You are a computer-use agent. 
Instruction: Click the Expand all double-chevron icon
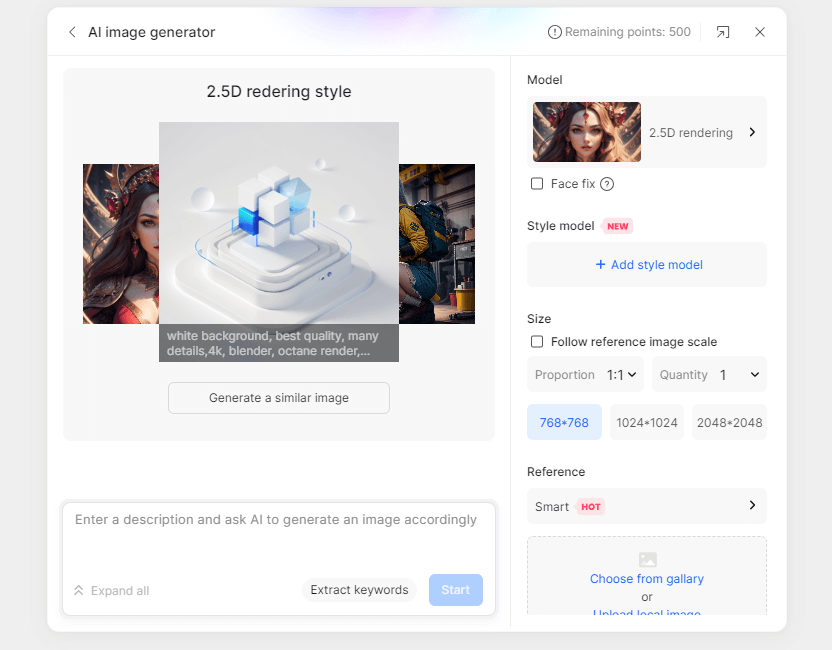(79, 590)
